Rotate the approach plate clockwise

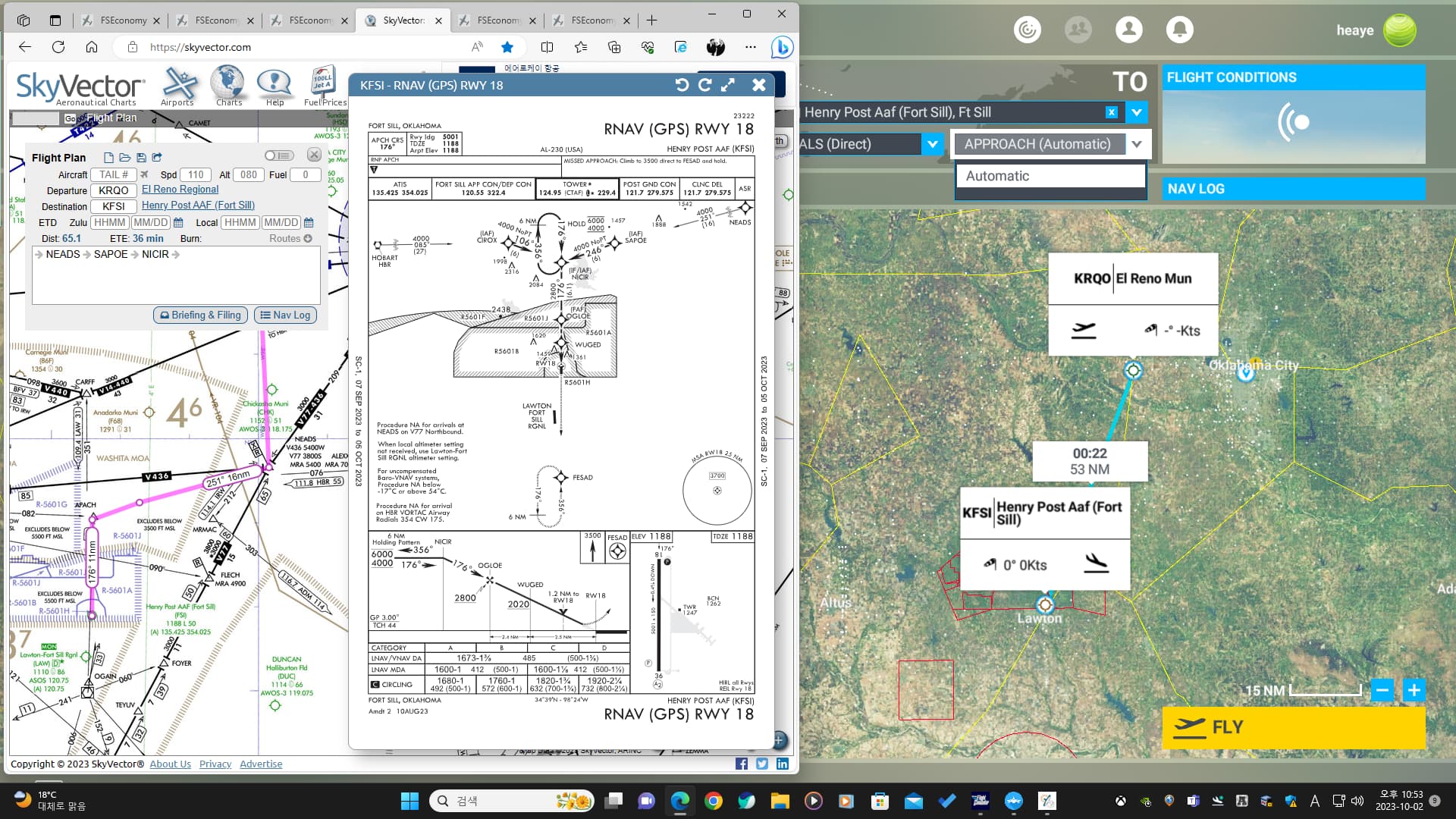point(704,85)
